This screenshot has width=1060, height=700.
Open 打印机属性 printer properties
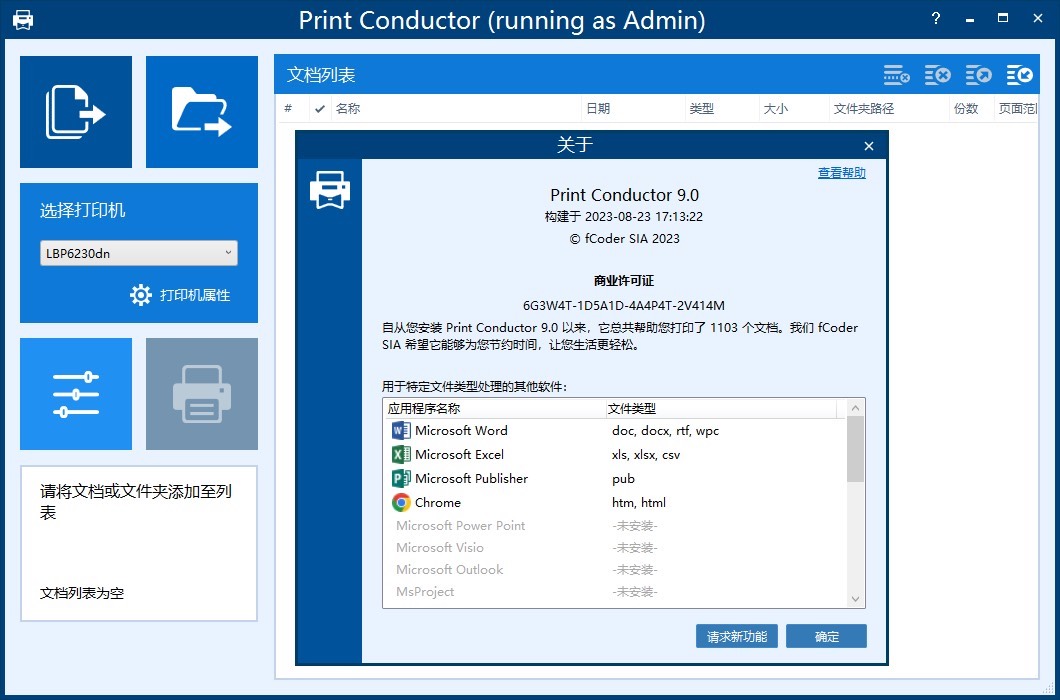pyautogui.click(x=195, y=296)
